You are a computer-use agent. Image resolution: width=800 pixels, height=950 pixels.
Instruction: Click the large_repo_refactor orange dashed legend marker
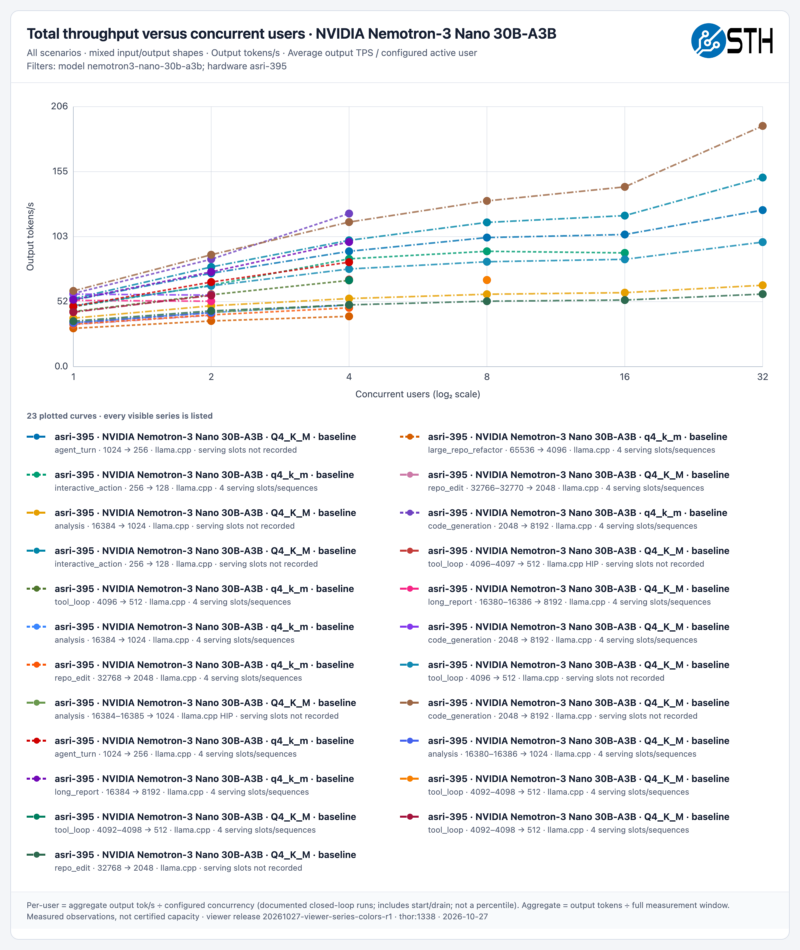(x=410, y=437)
